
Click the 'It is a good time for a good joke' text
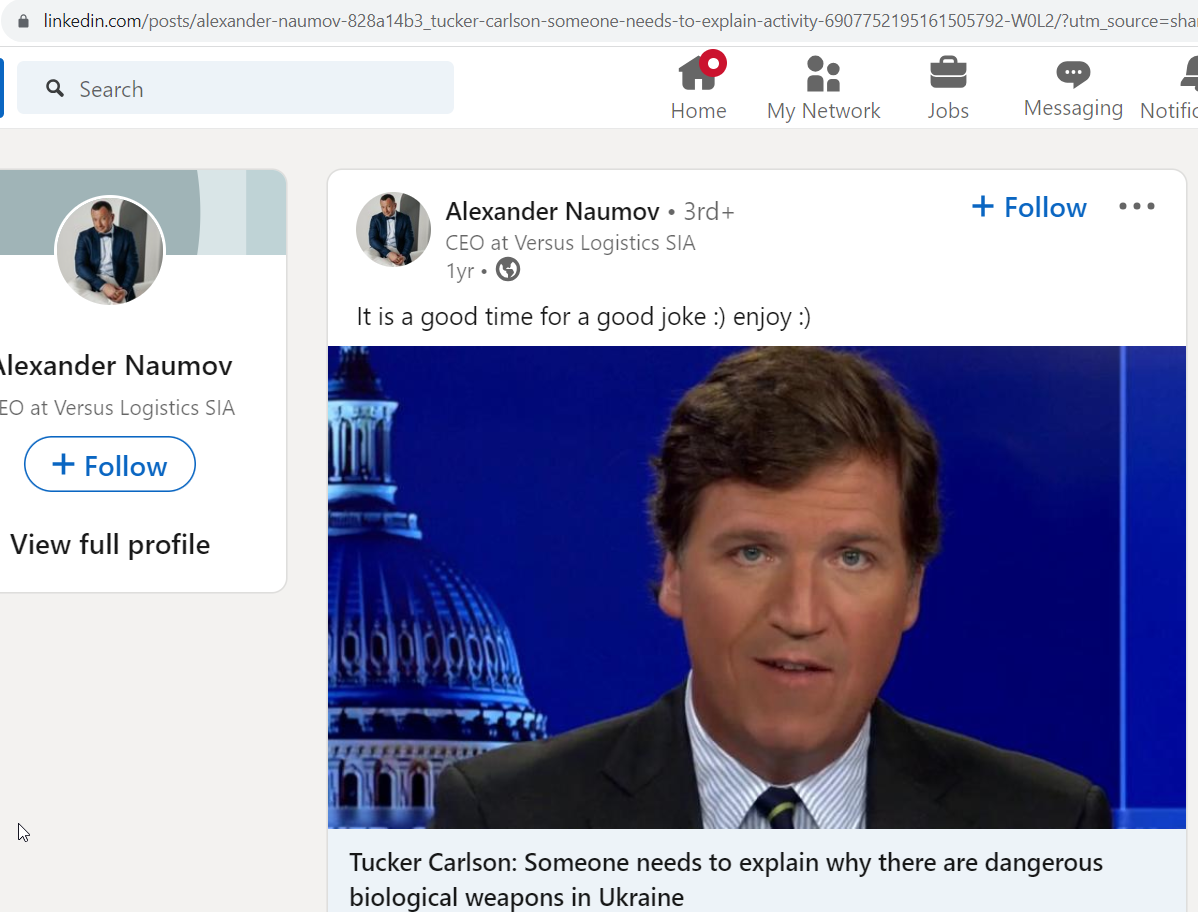click(583, 316)
